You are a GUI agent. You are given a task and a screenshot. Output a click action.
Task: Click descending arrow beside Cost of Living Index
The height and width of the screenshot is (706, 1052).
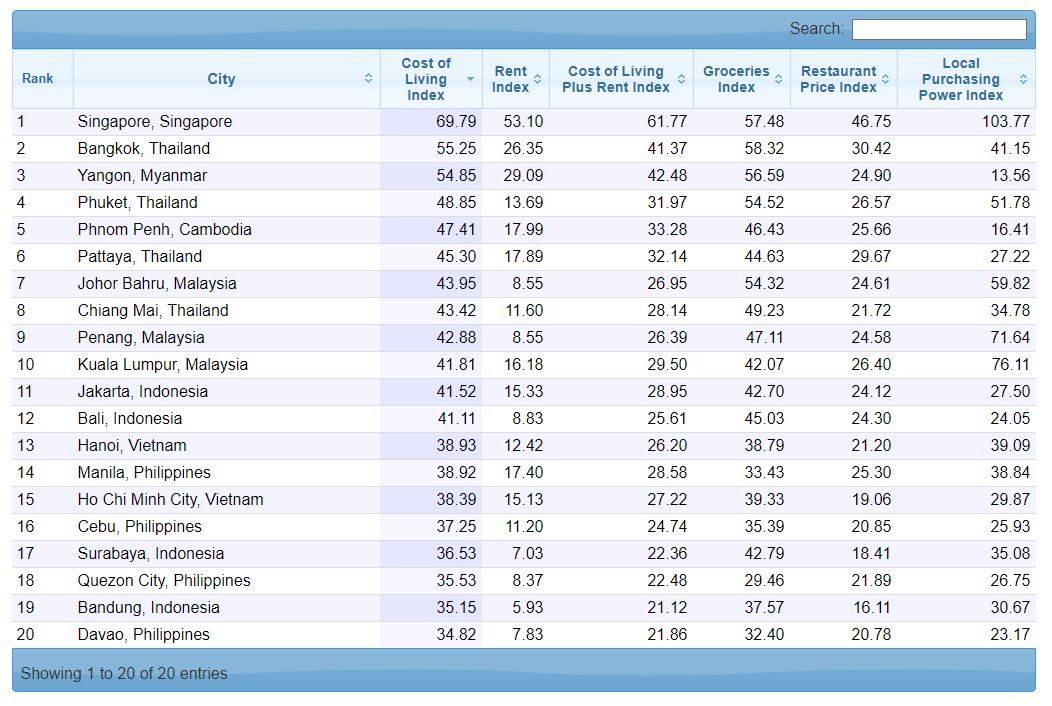tap(470, 79)
